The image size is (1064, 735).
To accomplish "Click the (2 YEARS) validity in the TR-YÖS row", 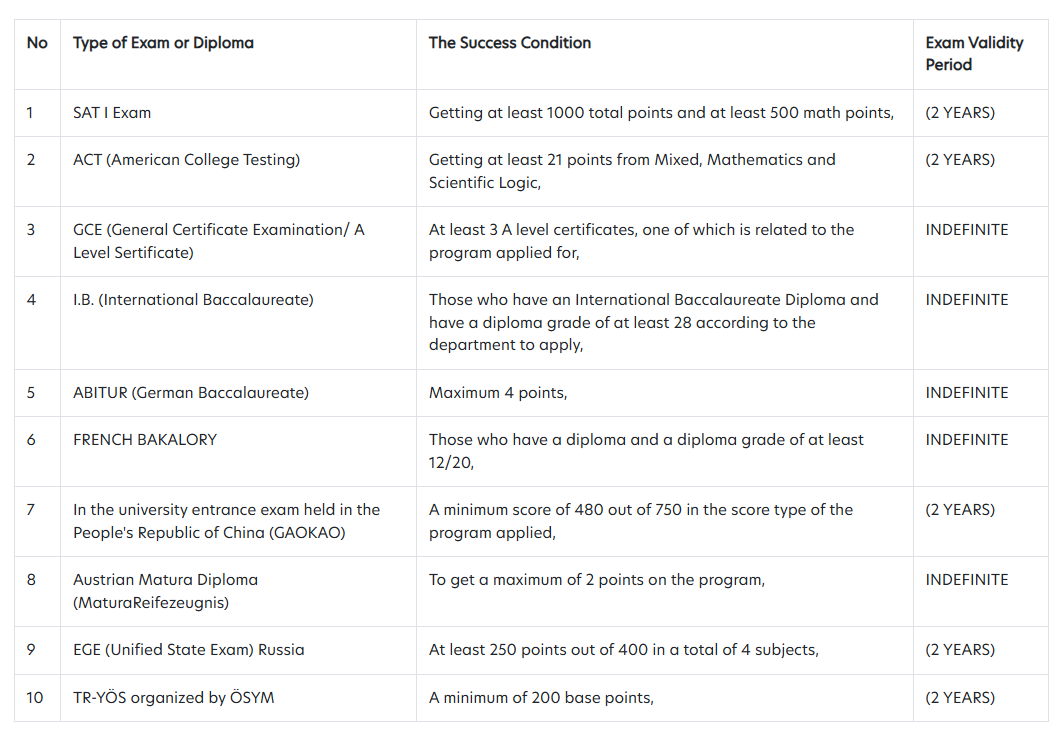I will click(960, 697).
